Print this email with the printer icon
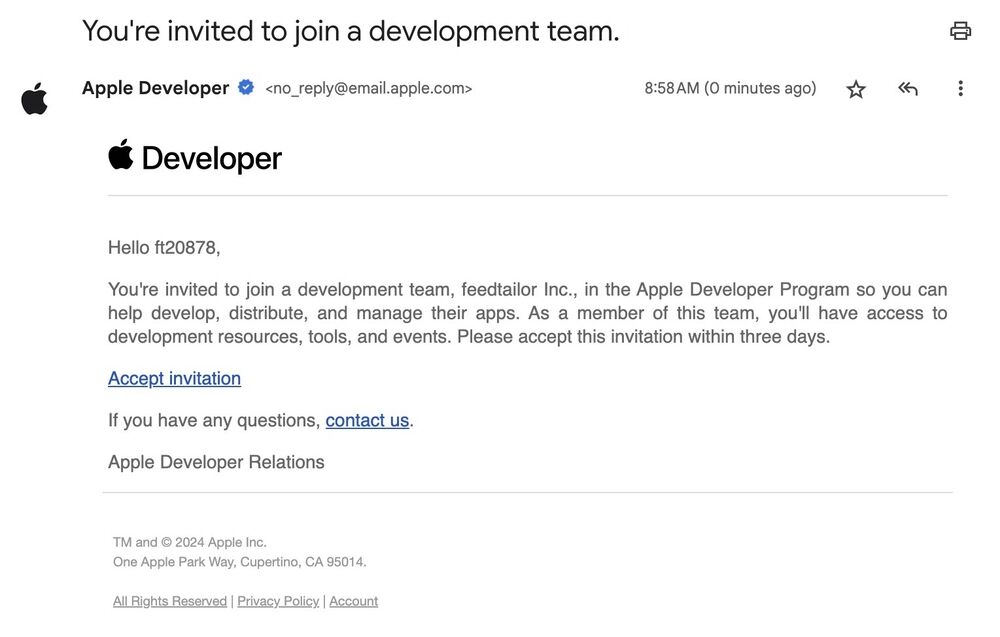1000x637 pixels. pos(960,31)
